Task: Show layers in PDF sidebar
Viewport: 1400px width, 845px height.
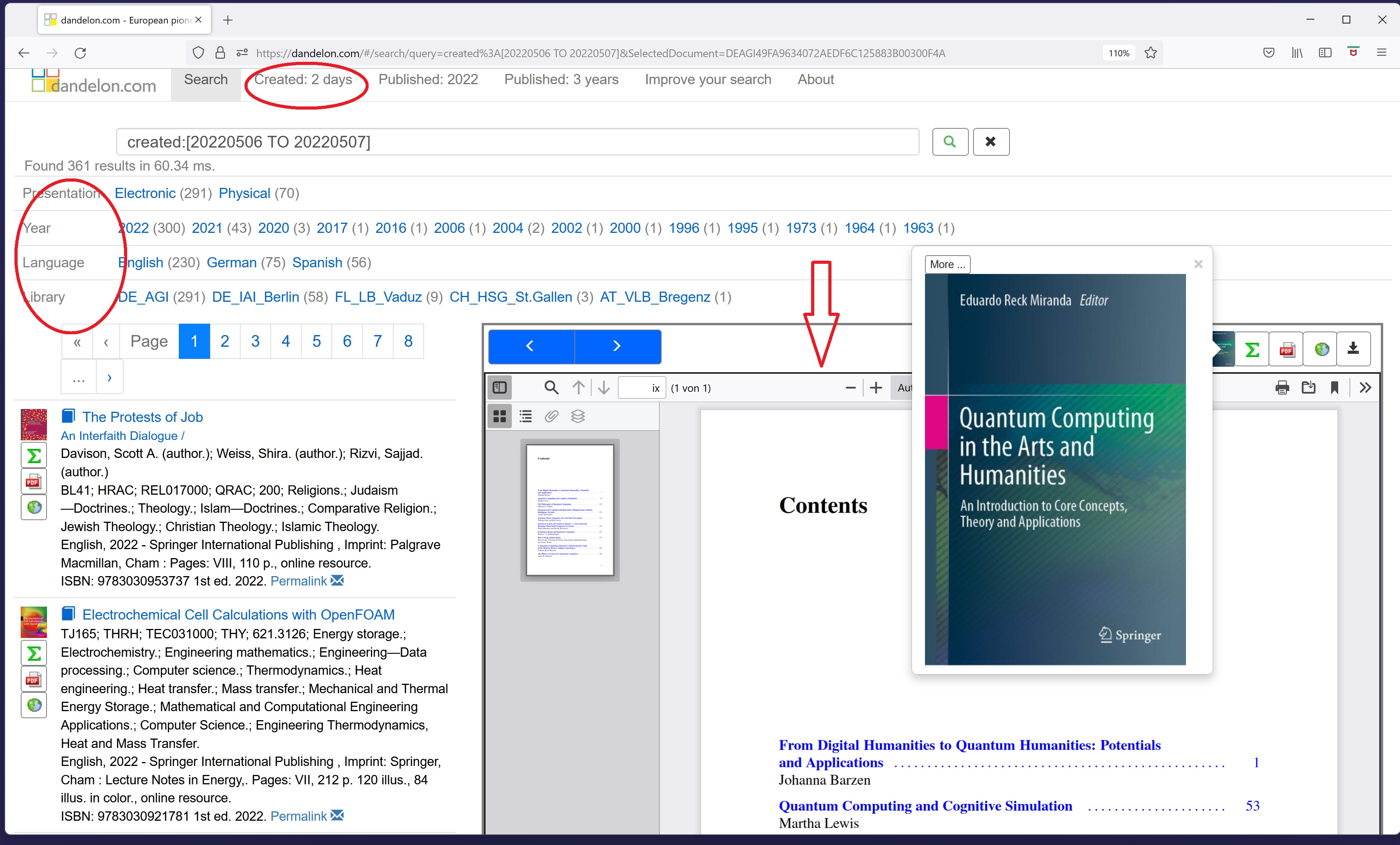Action: (578, 416)
